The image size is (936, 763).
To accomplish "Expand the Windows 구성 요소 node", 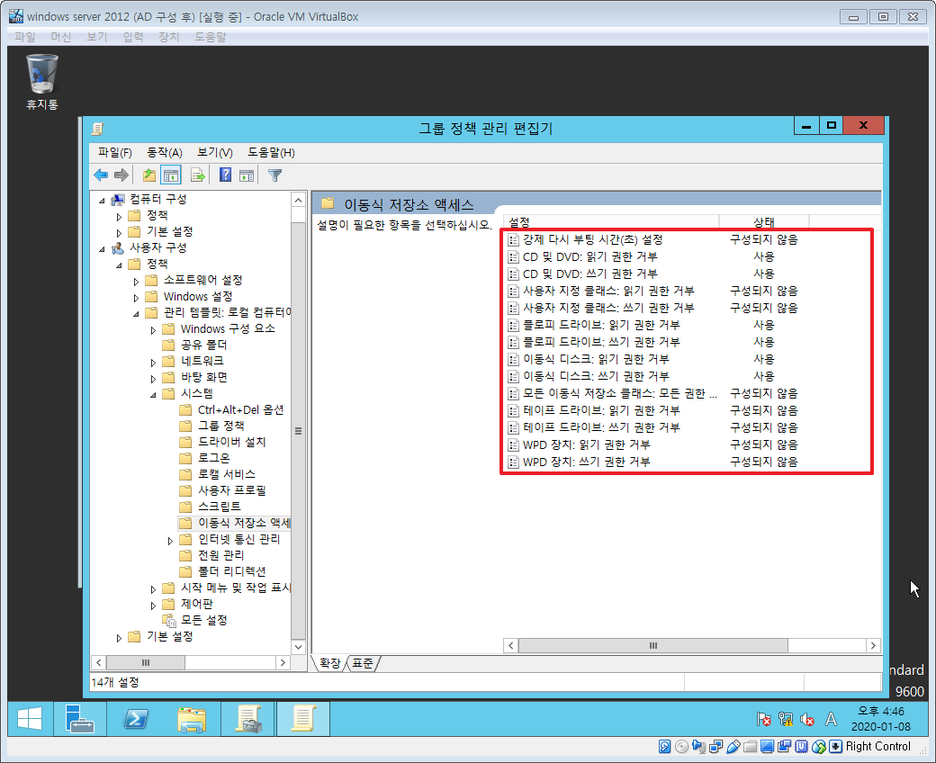I will pos(153,330).
